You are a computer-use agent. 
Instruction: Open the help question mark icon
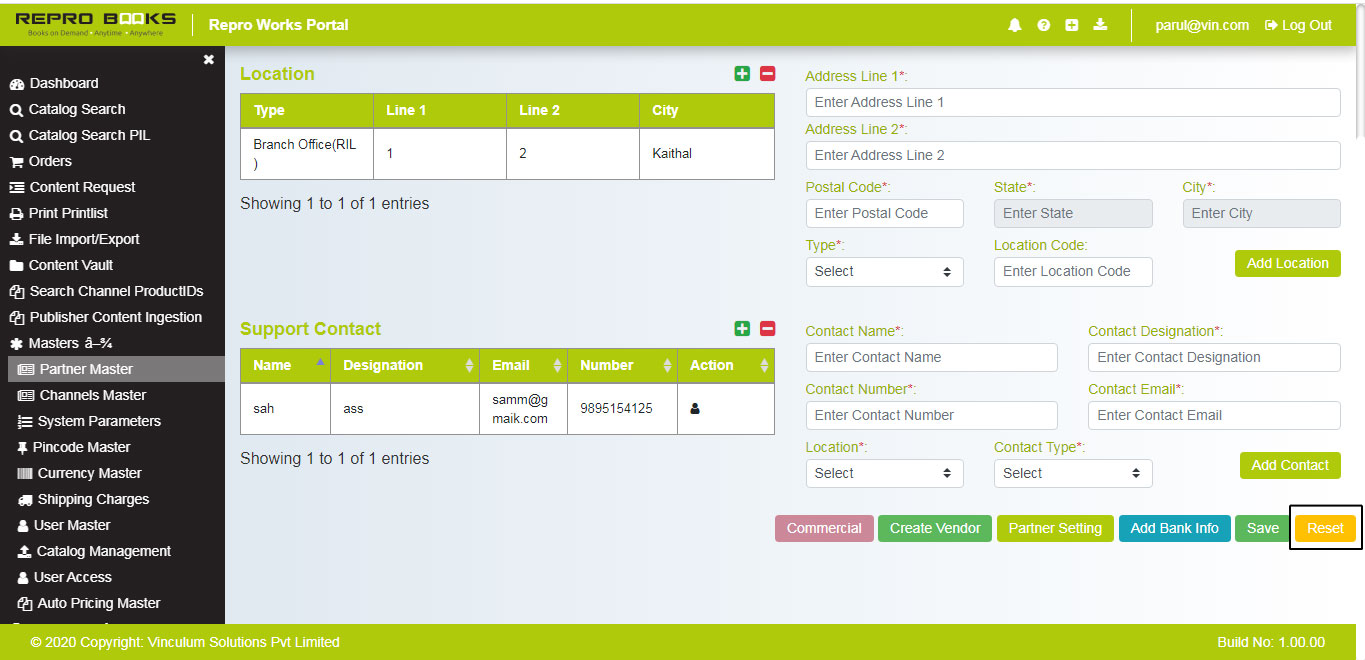tap(1043, 25)
